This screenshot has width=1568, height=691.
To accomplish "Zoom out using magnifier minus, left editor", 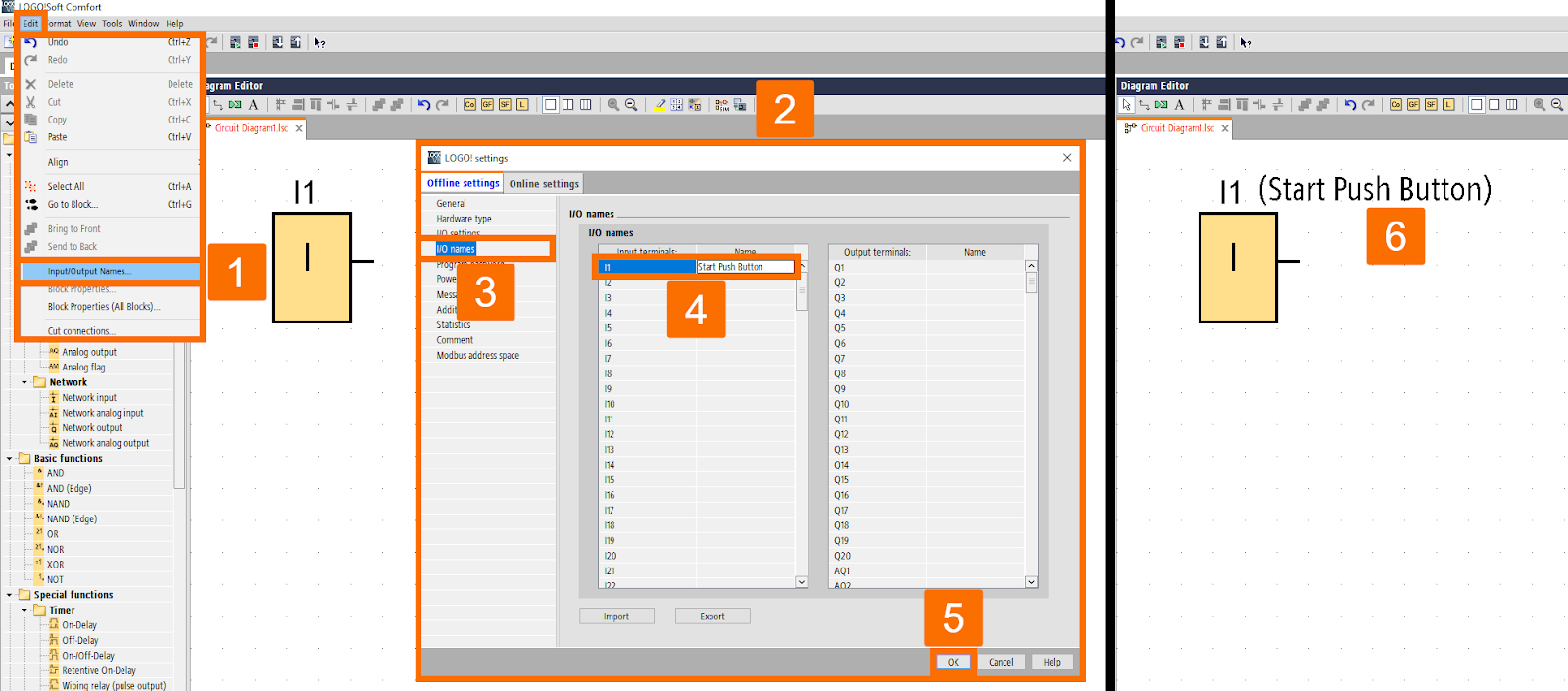I will click(631, 105).
